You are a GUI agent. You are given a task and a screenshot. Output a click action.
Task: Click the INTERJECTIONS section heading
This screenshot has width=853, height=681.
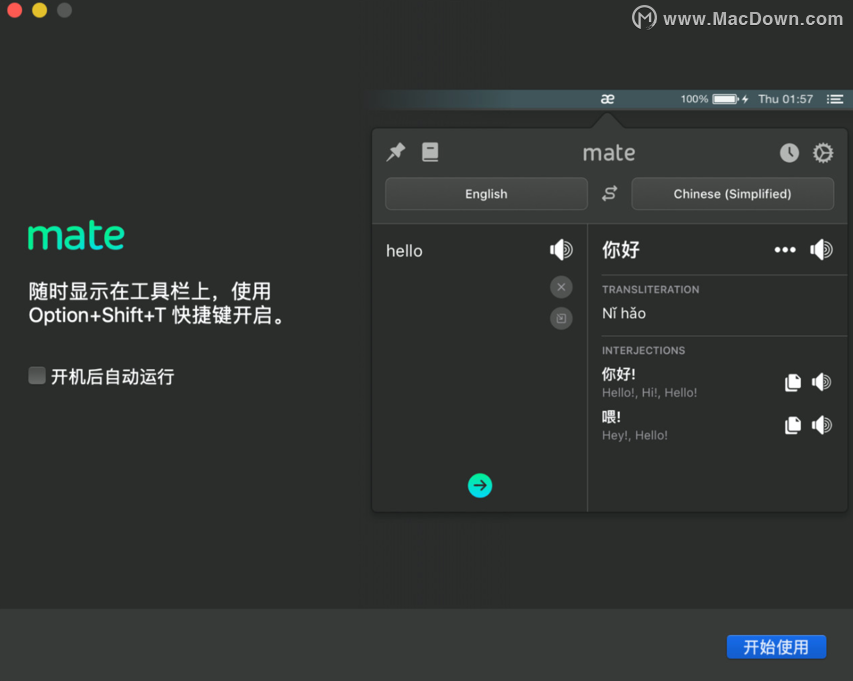click(644, 350)
